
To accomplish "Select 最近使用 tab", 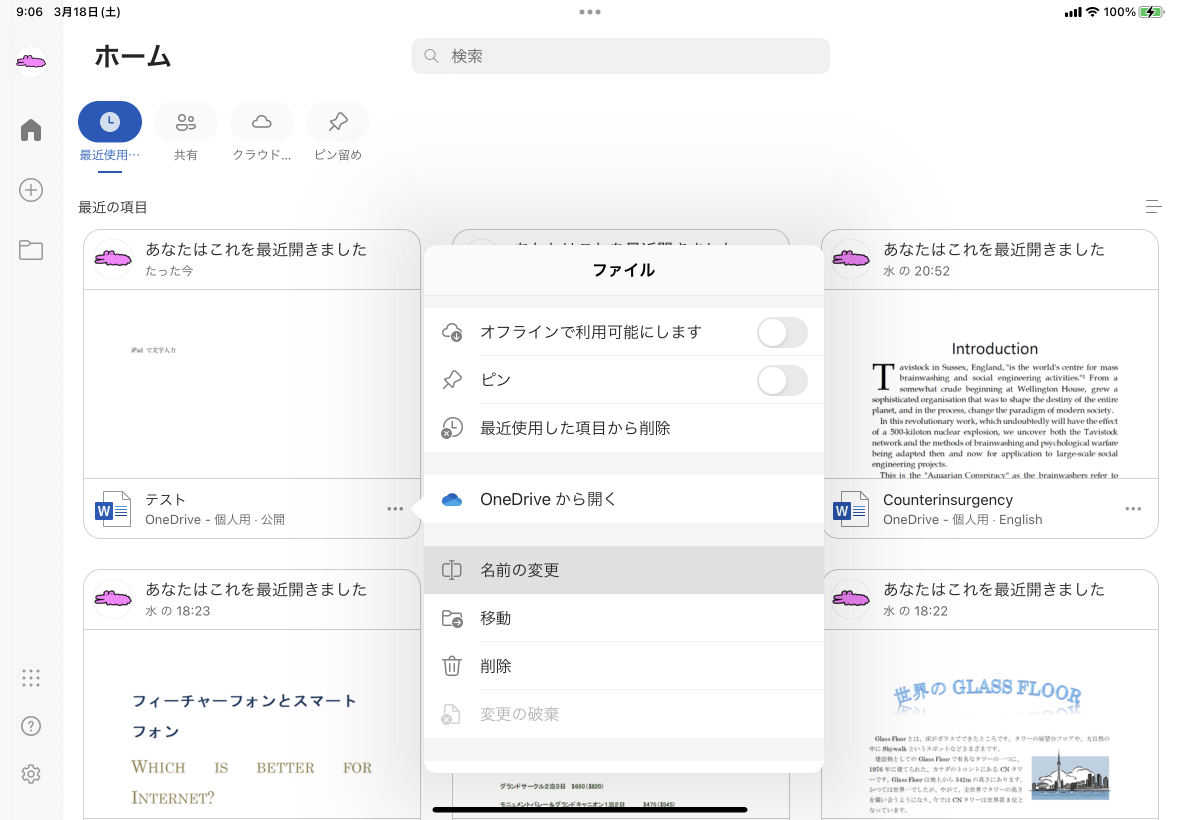I will point(110,132).
